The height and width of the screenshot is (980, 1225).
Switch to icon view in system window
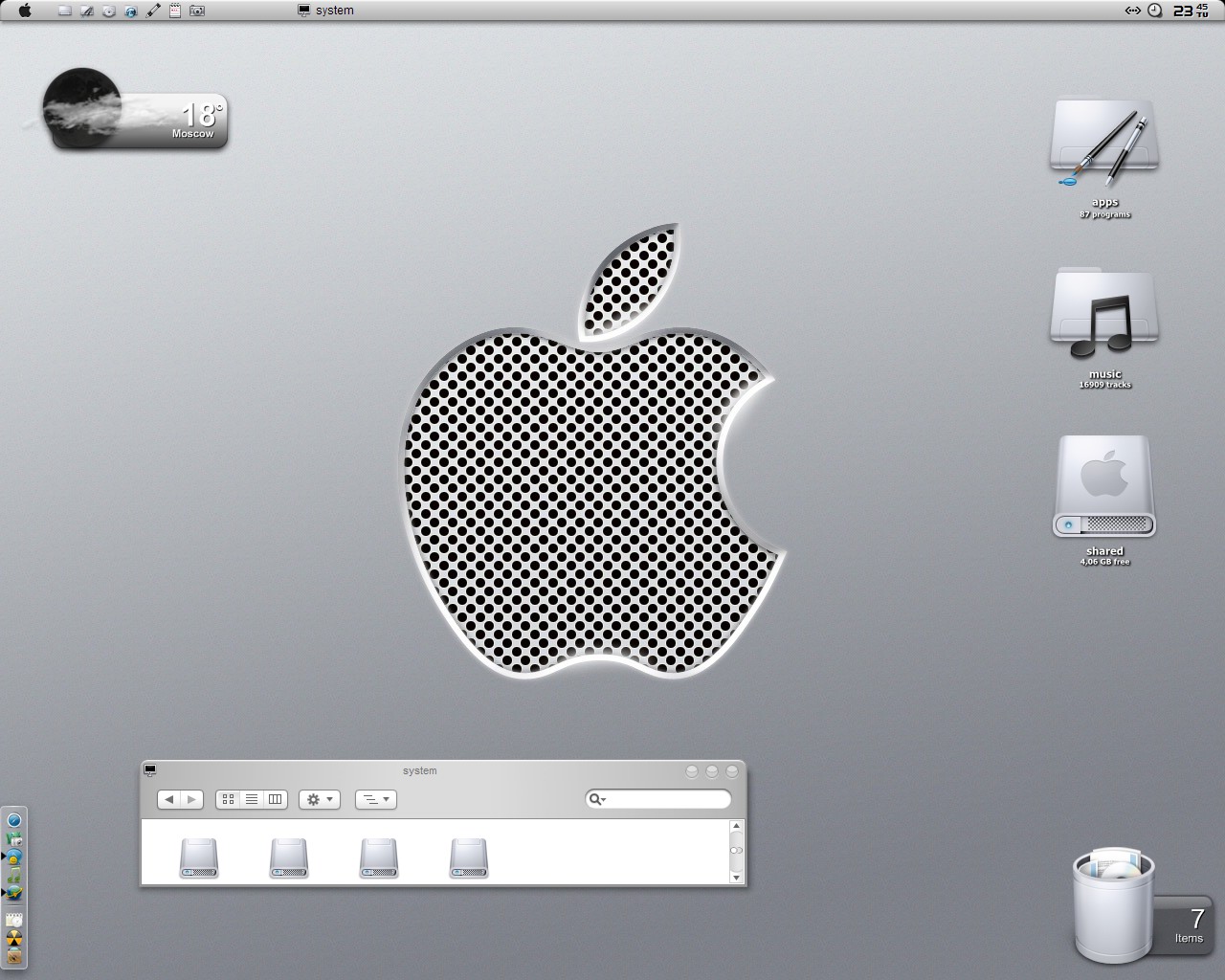tap(228, 799)
